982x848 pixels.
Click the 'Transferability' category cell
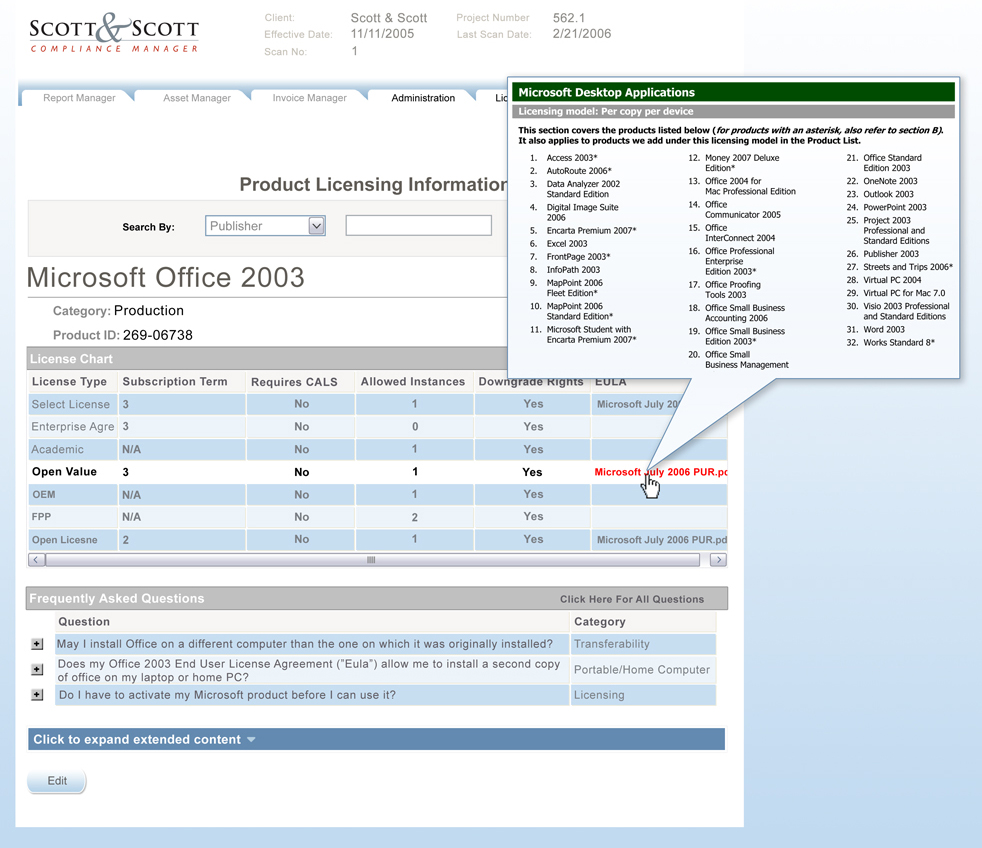pos(643,644)
